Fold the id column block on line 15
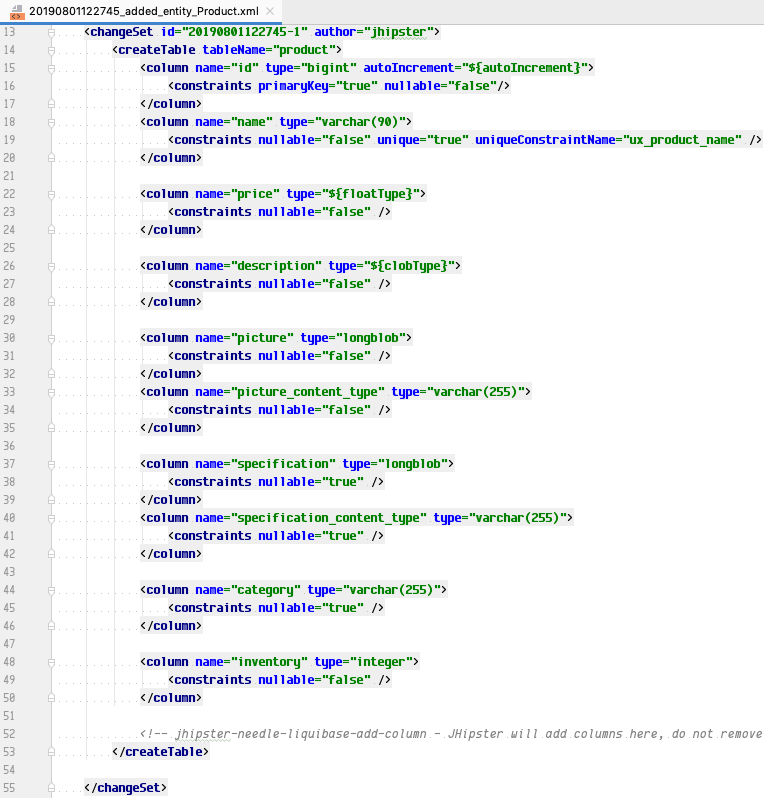This screenshot has height=798, width=764. [51, 68]
